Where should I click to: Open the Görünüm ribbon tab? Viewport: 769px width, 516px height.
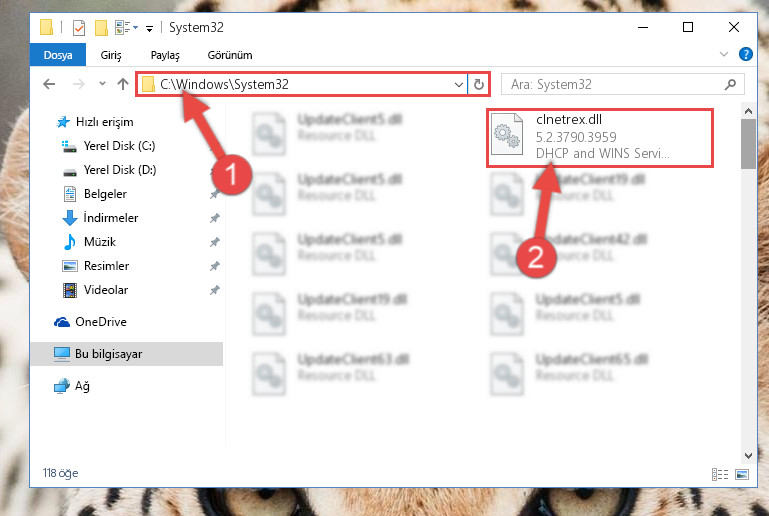point(230,55)
